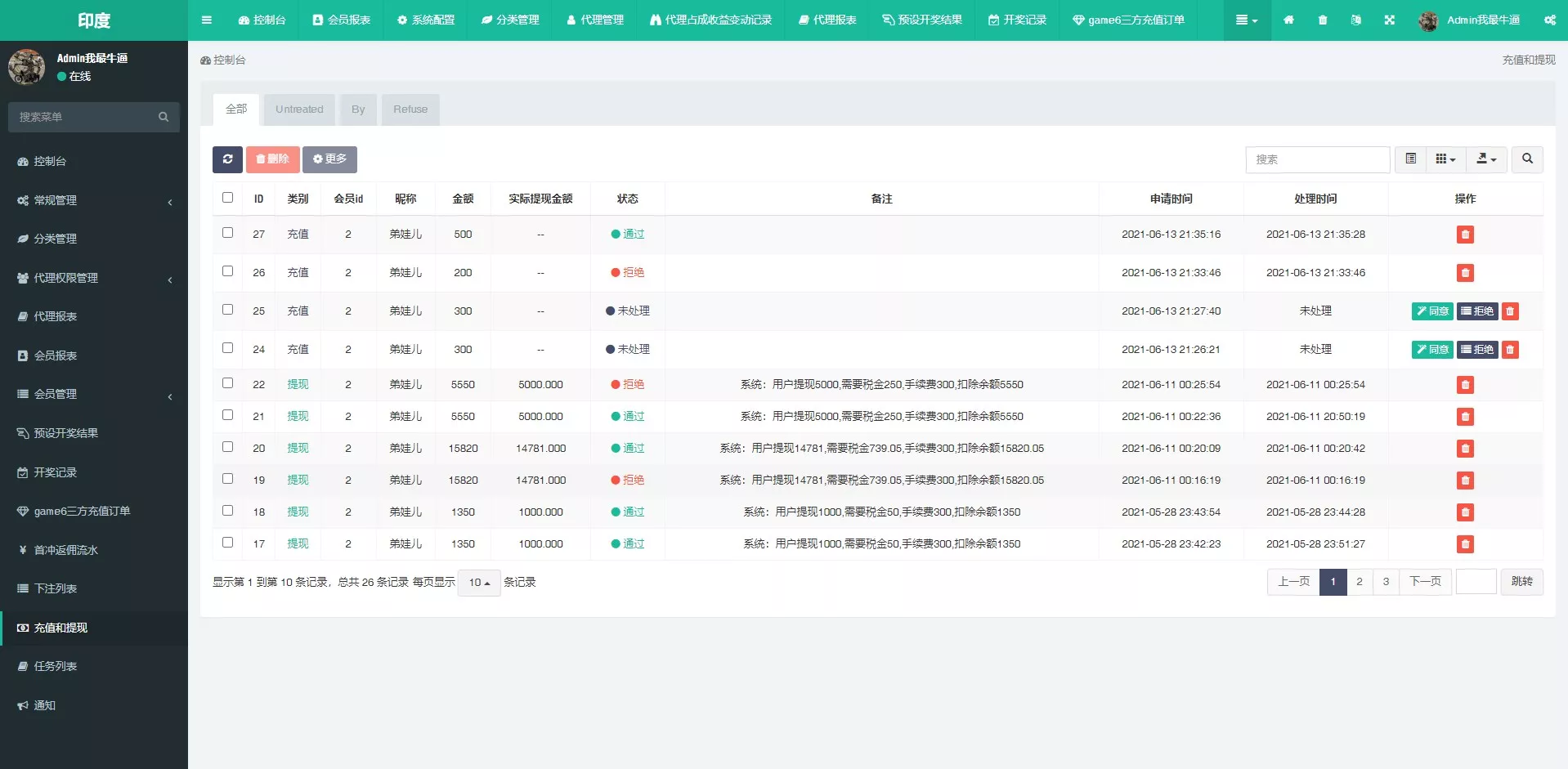1568x769 pixels.
Task: Open the columns visibility dropdown in the toolbar
Action: (x=1445, y=159)
